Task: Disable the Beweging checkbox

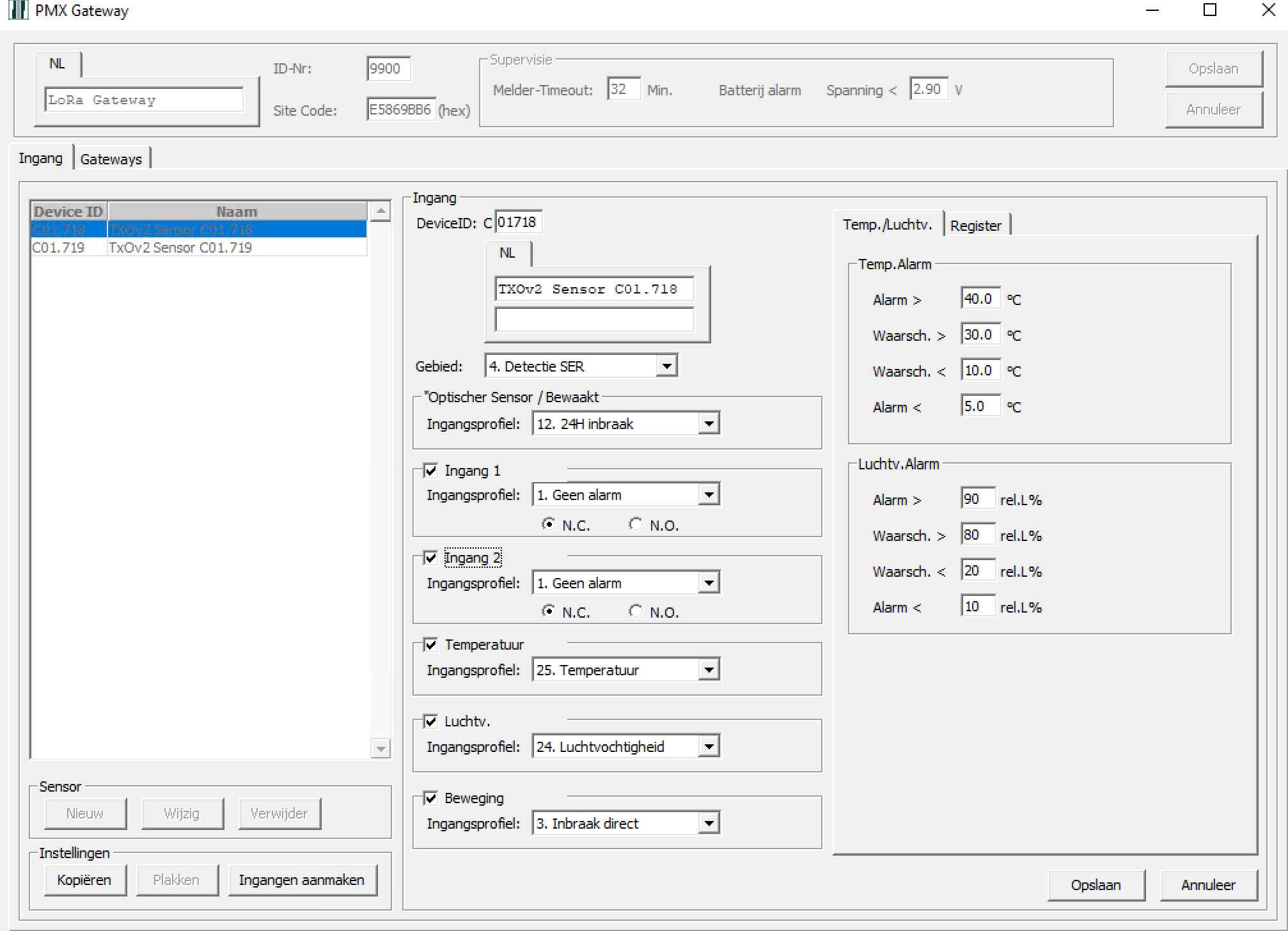Action: 431,798
